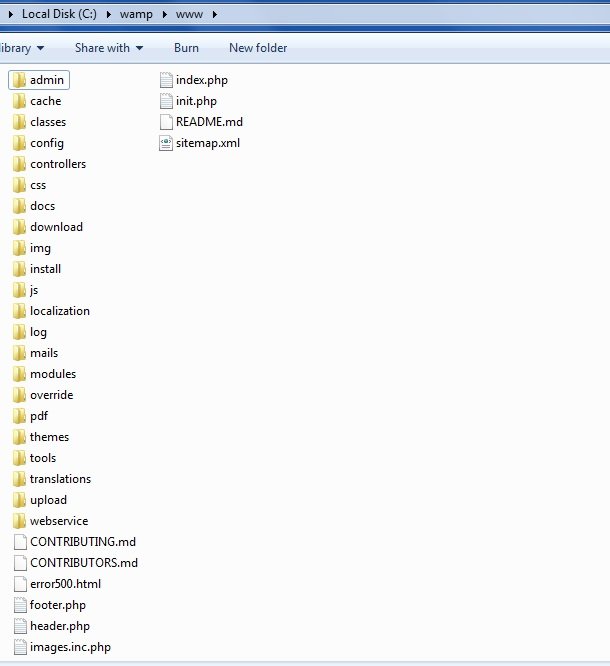The image size is (610, 666).
Task: Select the CONTRIBUTORS.md file icon
Action: [x=20, y=563]
